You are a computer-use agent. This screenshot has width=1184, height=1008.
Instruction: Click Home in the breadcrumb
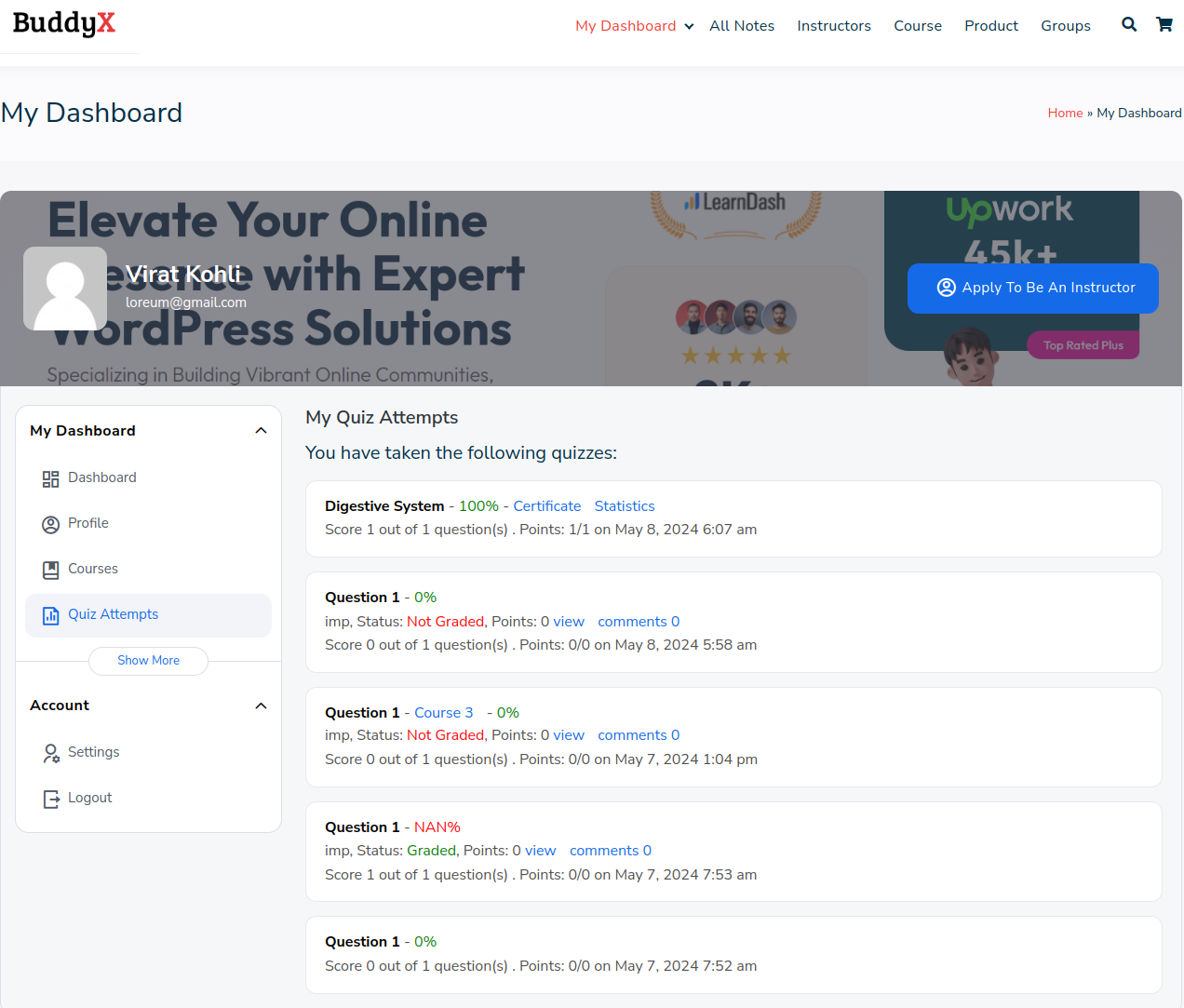(x=1065, y=114)
